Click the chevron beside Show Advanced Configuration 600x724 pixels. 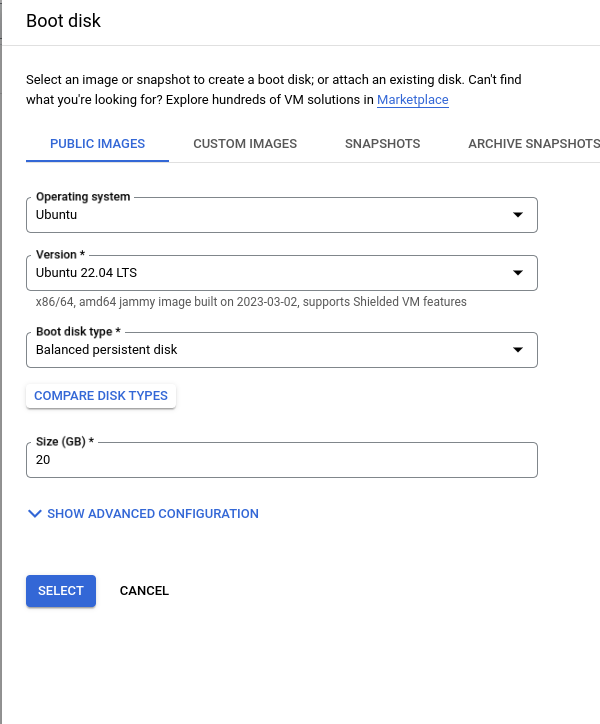click(35, 513)
